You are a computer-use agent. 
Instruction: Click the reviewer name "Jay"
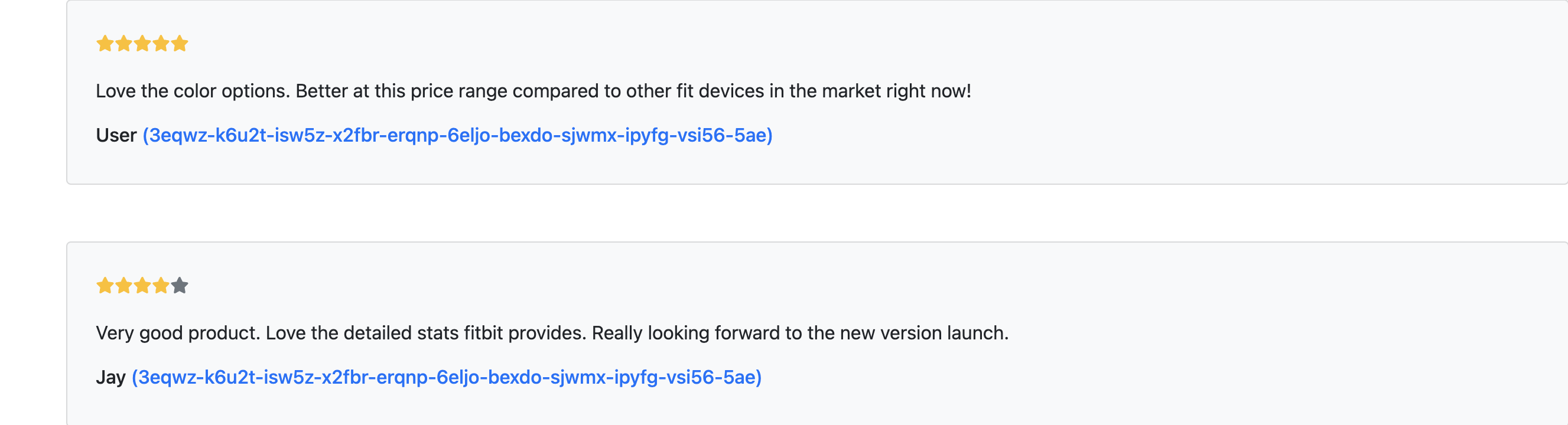pos(110,377)
